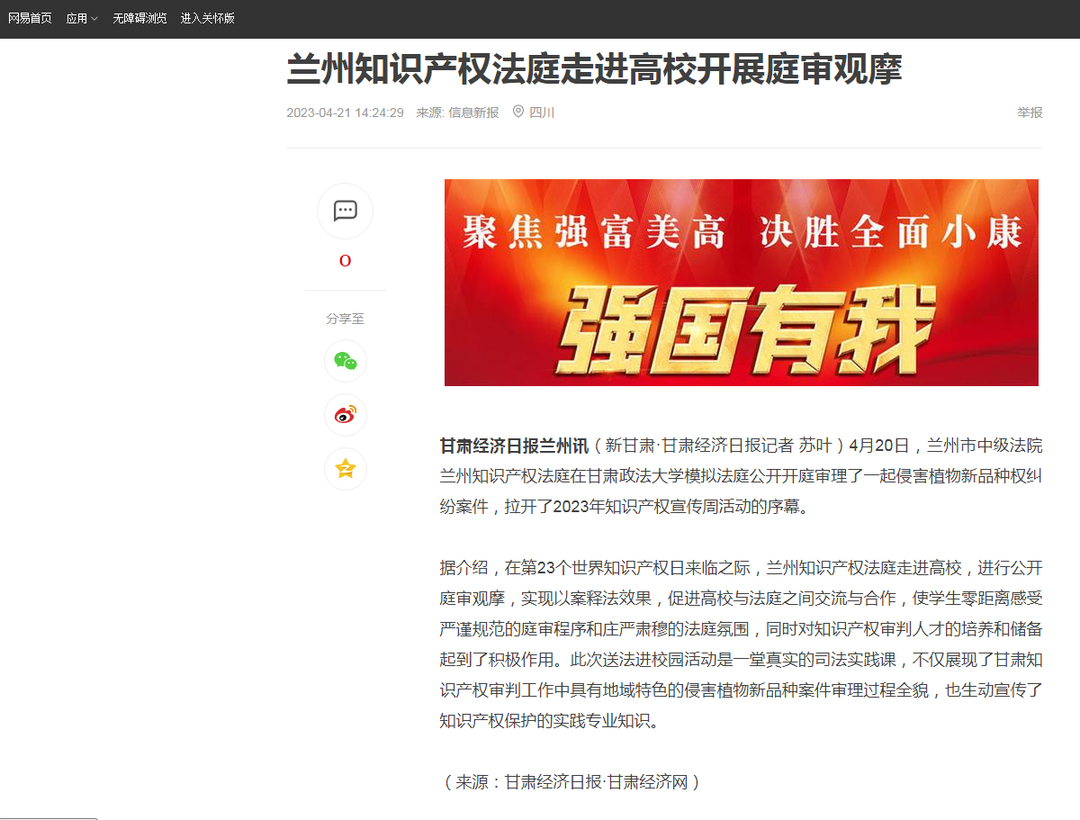Select the article headline 兰州知识产权法庭走进高校开展庭审观摩
1080x820 pixels.
tap(594, 69)
